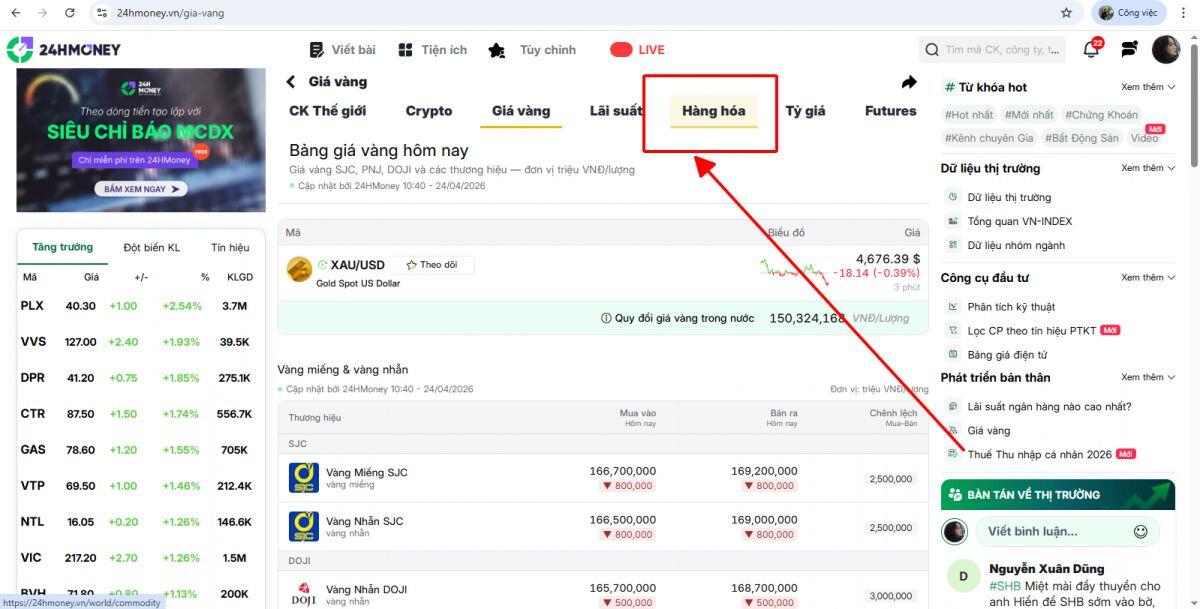The image size is (1200, 609).
Task: Open the Công việc browser profile
Action: 1128,13
